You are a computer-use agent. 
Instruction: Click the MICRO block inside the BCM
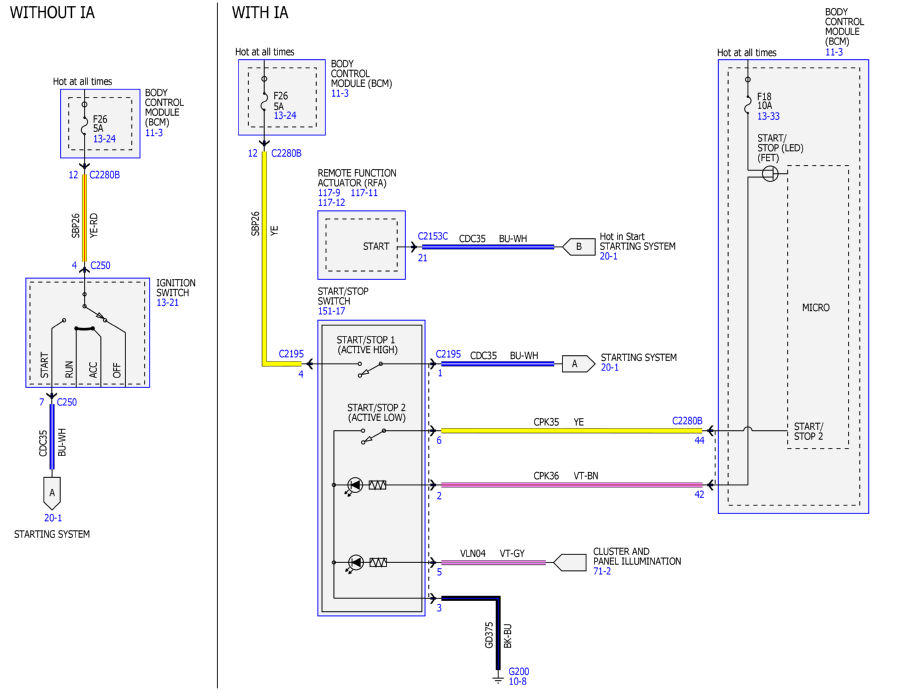pyautogui.click(x=817, y=307)
